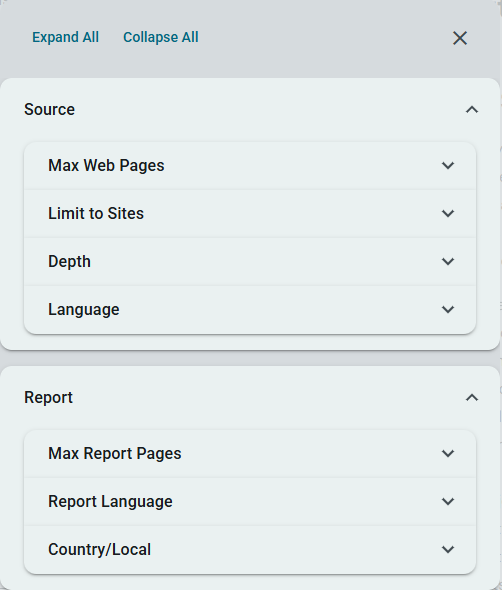Click the Max Web Pages label
502x590 pixels.
click(x=106, y=166)
